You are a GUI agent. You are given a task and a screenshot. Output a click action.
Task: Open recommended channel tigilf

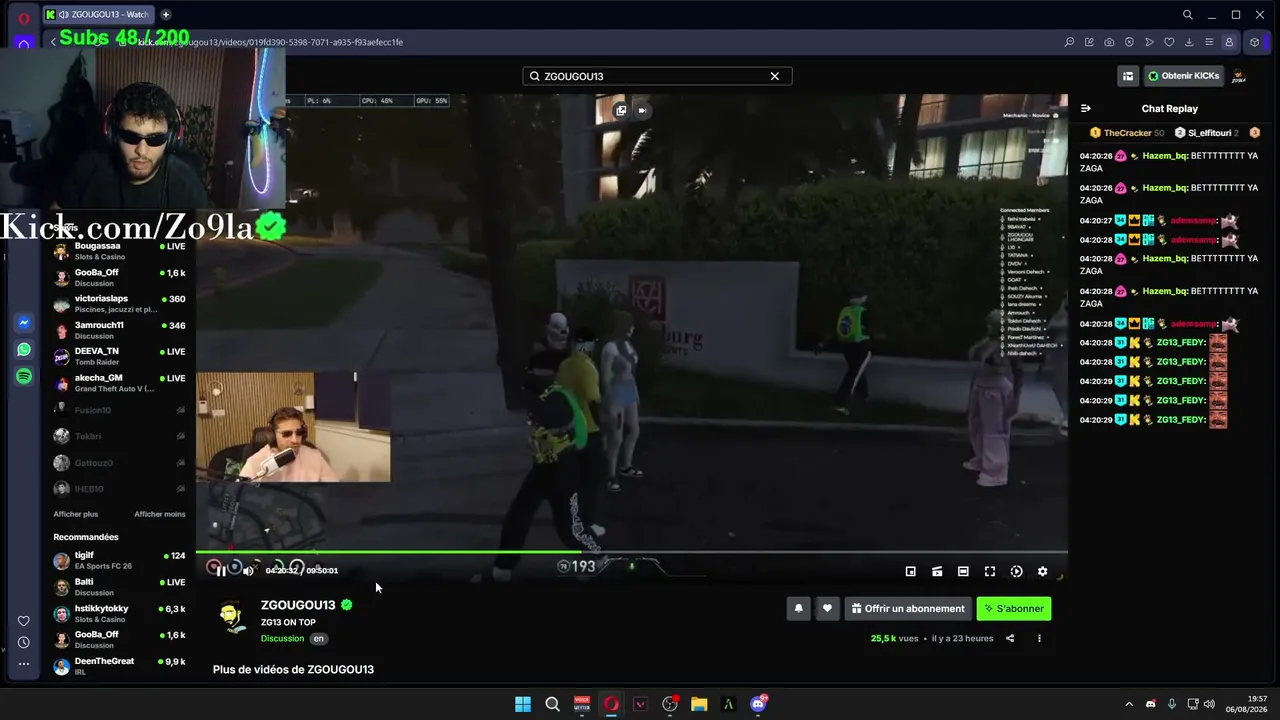coord(120,561)
